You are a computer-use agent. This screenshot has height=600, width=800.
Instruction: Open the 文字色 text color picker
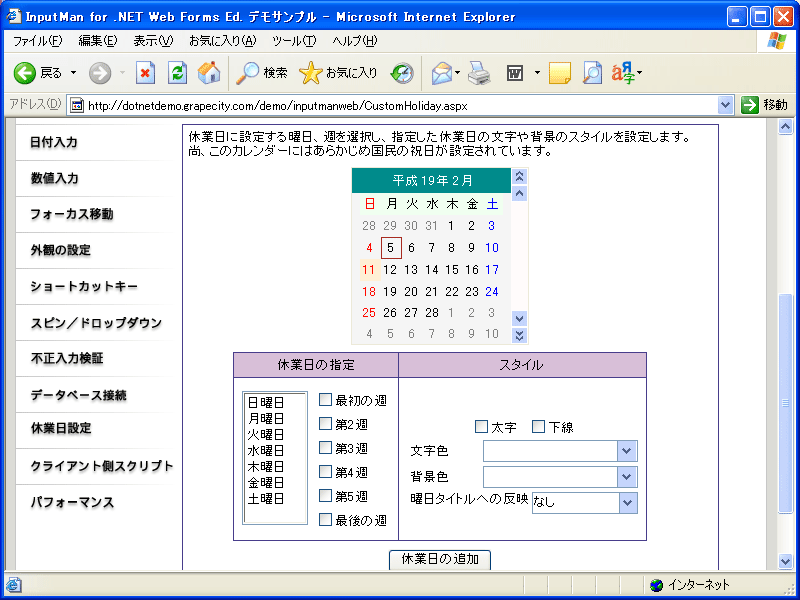tap(625, 451)
